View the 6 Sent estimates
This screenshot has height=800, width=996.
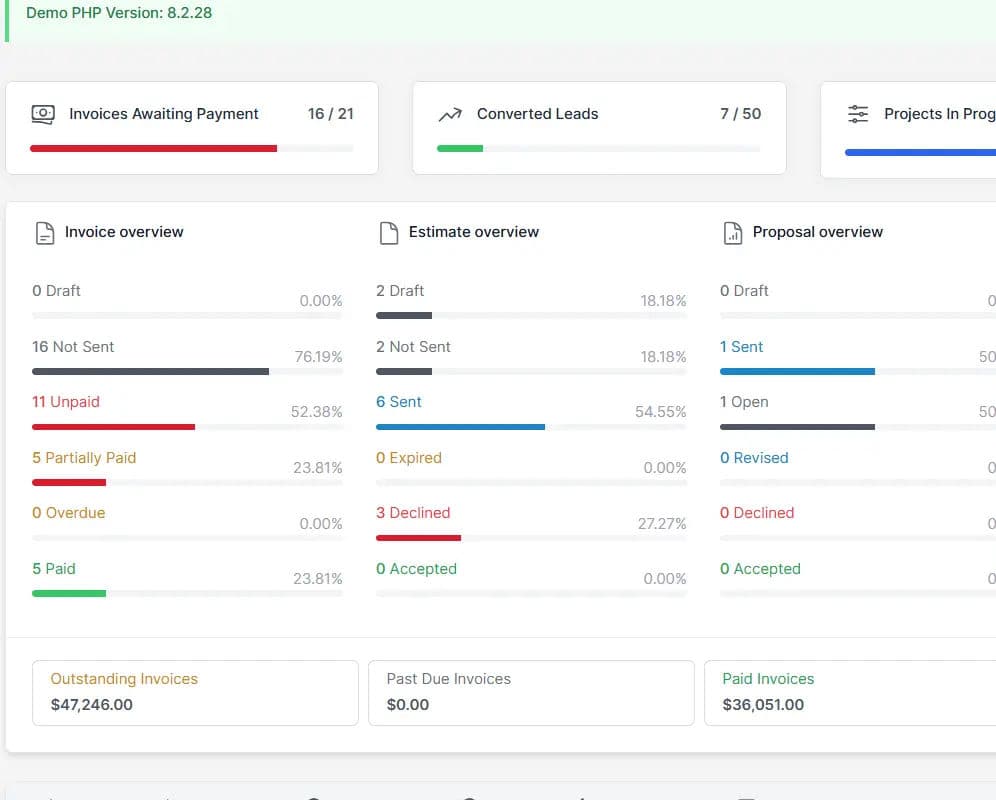click(399, 402)
